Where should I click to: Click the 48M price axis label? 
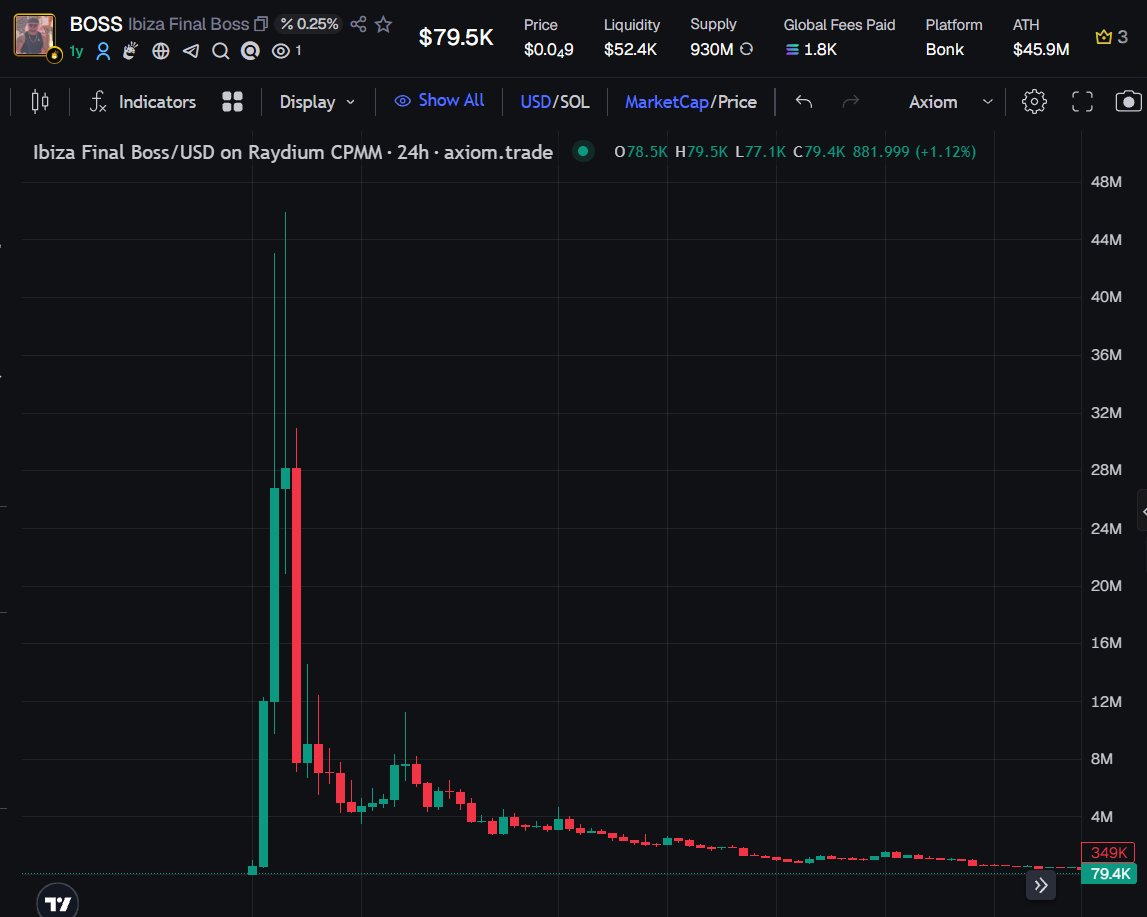[x=1106, y=181]
